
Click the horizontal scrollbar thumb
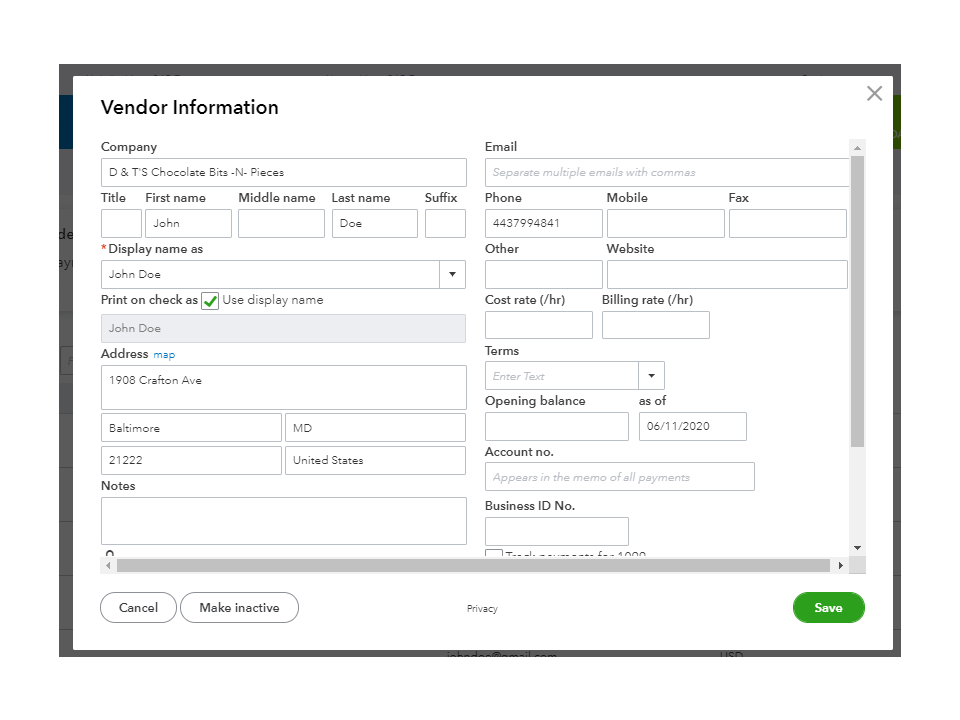473,565
